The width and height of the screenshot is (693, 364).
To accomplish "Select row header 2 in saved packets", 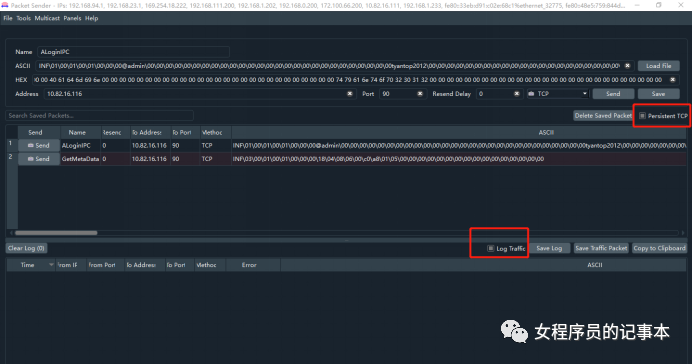I will (x=11, y=159).
